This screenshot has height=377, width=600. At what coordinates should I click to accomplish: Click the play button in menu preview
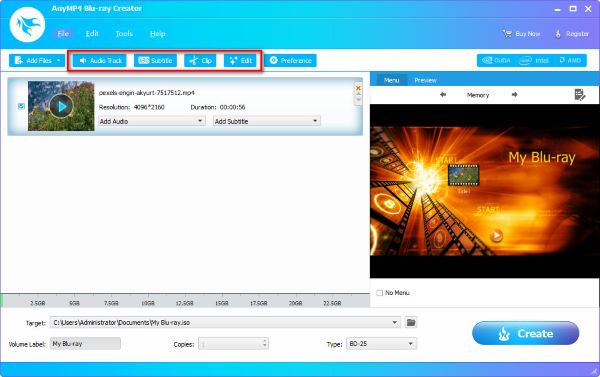click(496, 235)
